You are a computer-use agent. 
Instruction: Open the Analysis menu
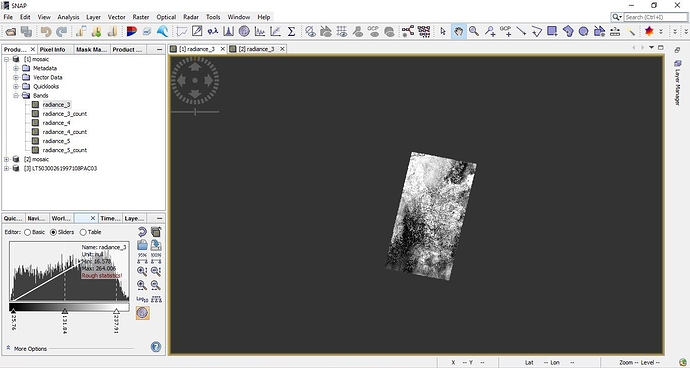coord(68,17)
